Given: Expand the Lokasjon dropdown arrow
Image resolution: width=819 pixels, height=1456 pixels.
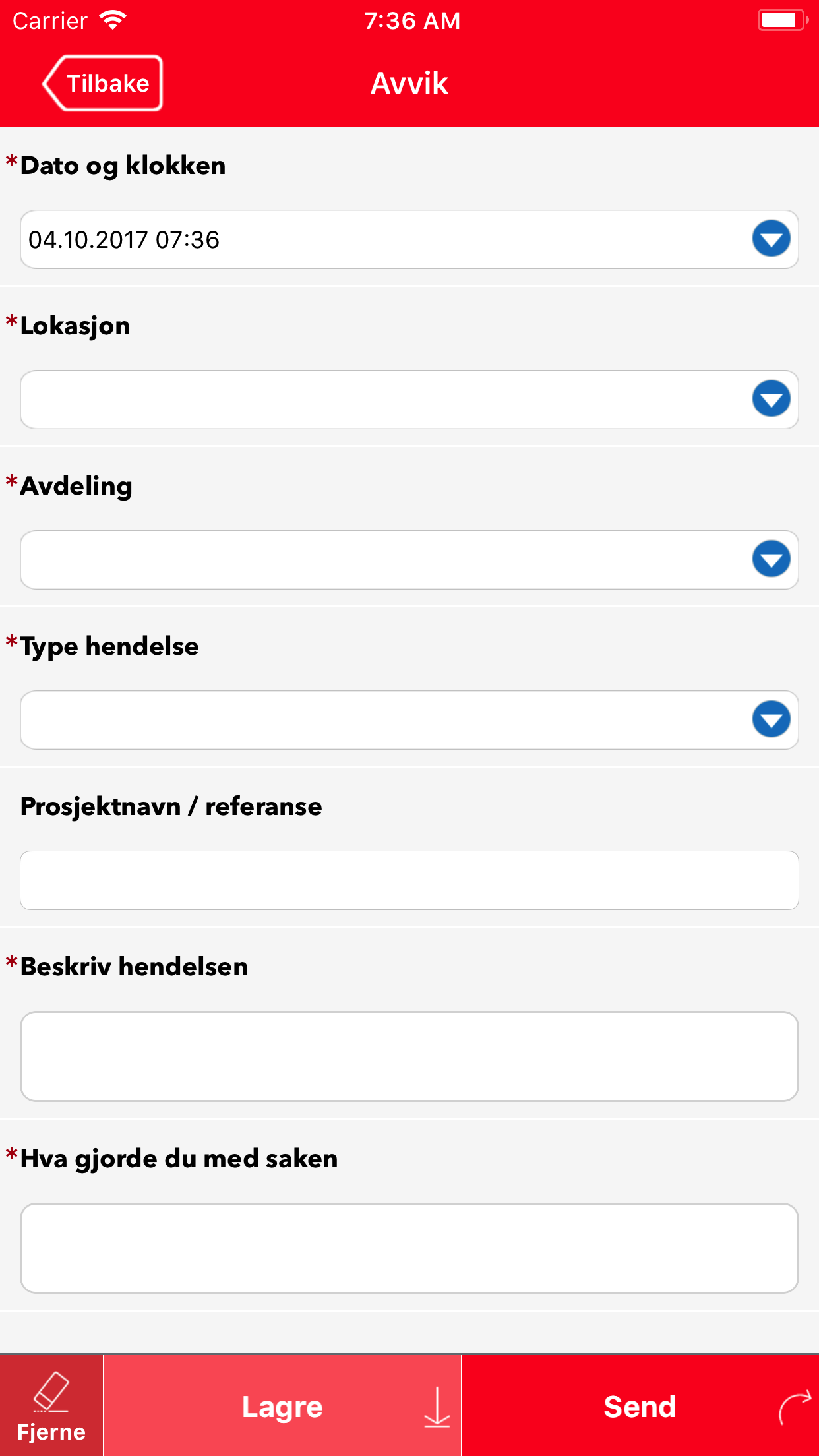Looking at the screenshot, I should tap(771, 399).
